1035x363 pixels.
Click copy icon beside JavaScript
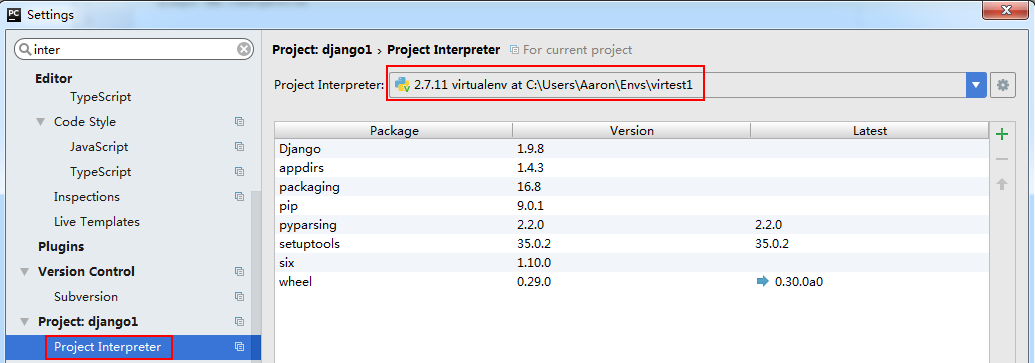[x=240, y=147]
